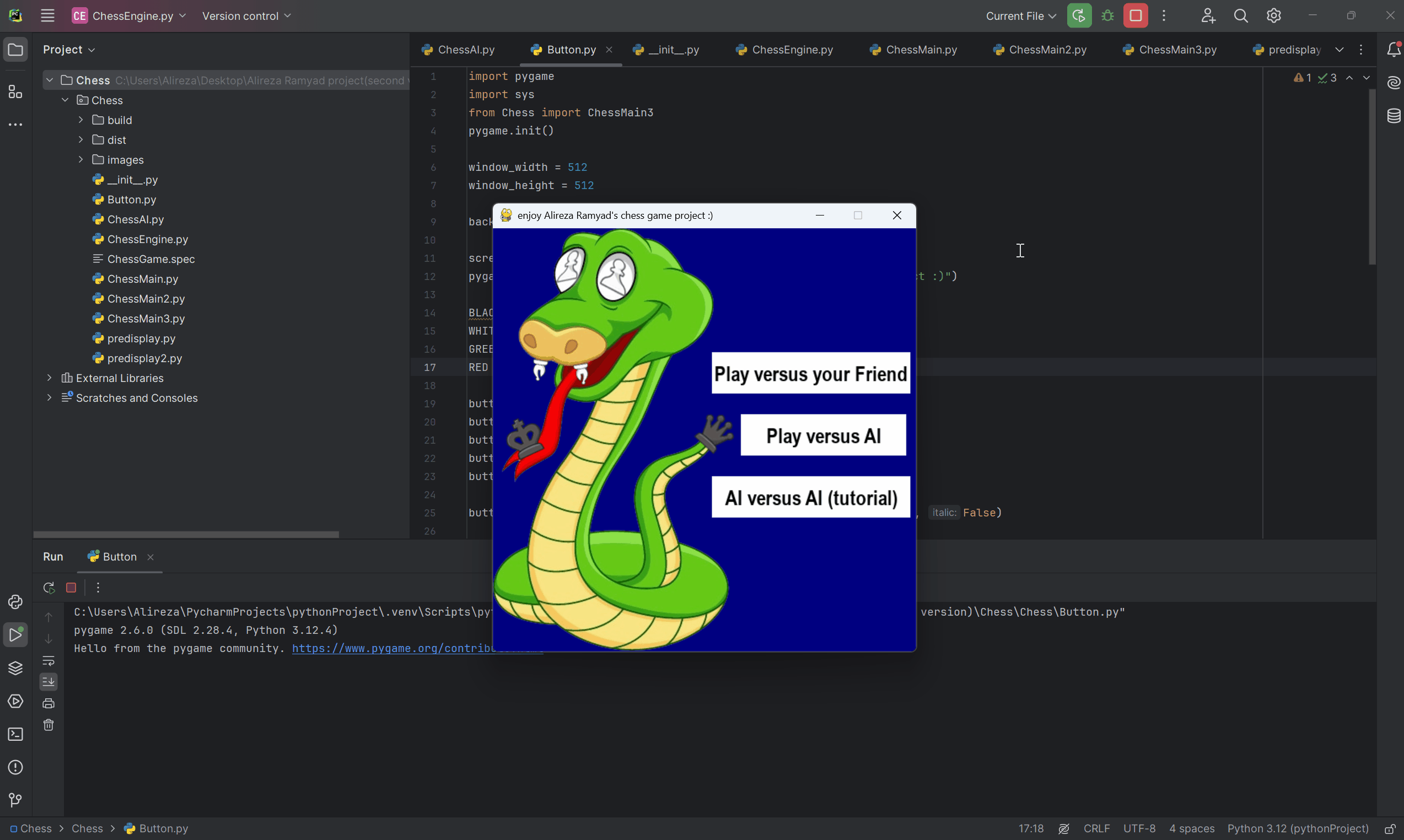This screenshot has width=1404, height=840.
Task: Open AI Assistant spiral icon
Action: 1393,83
